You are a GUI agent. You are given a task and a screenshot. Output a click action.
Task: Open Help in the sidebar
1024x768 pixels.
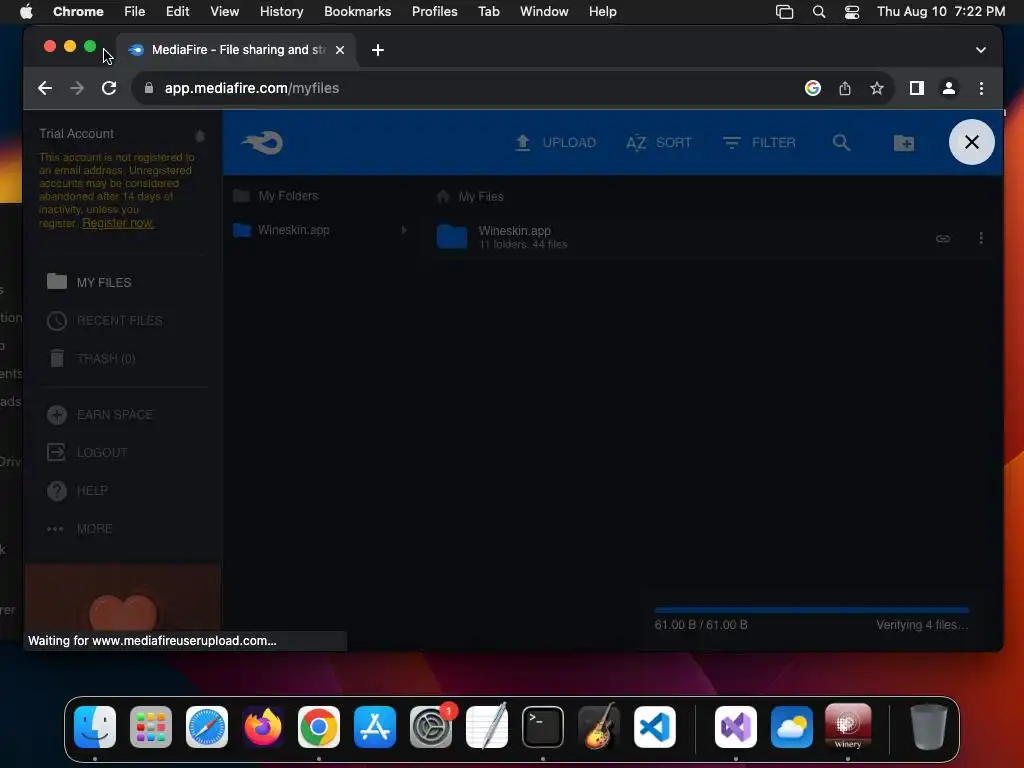92,490
